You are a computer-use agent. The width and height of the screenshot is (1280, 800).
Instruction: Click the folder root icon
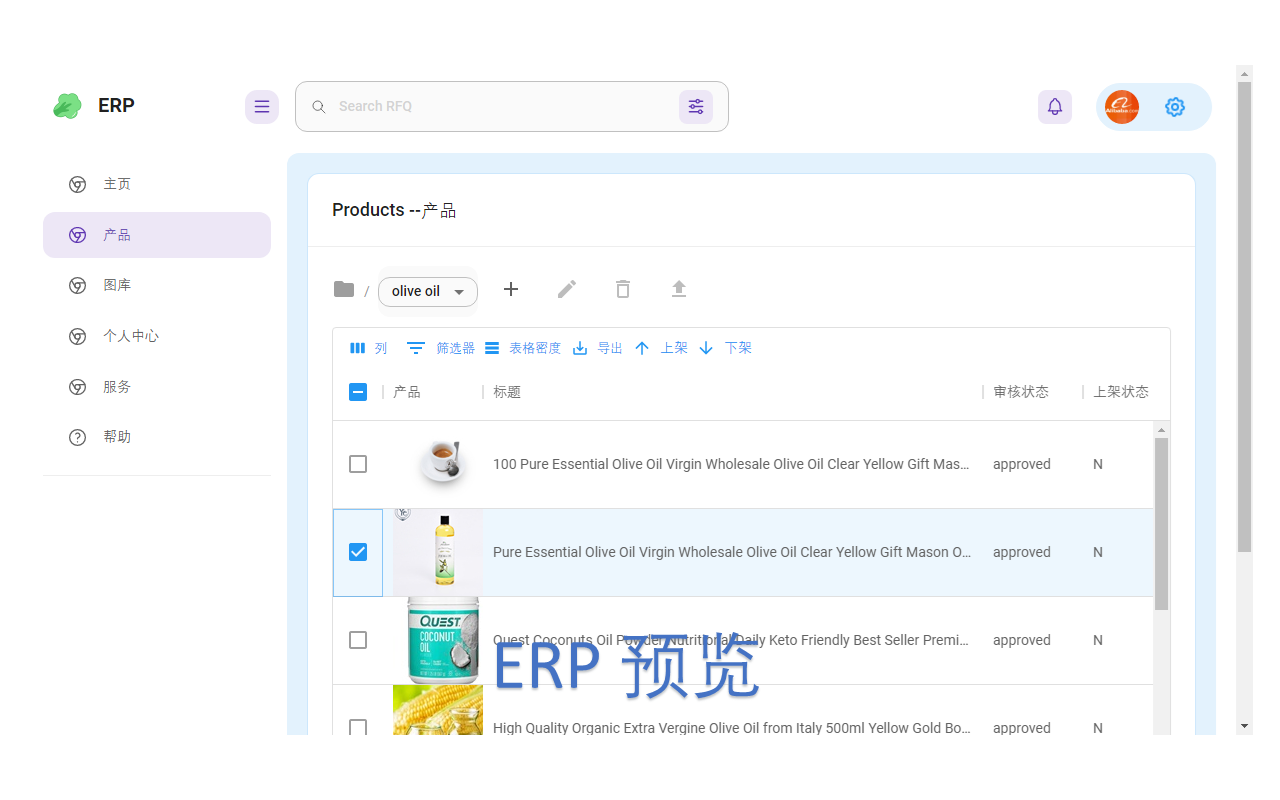(344, 289)
